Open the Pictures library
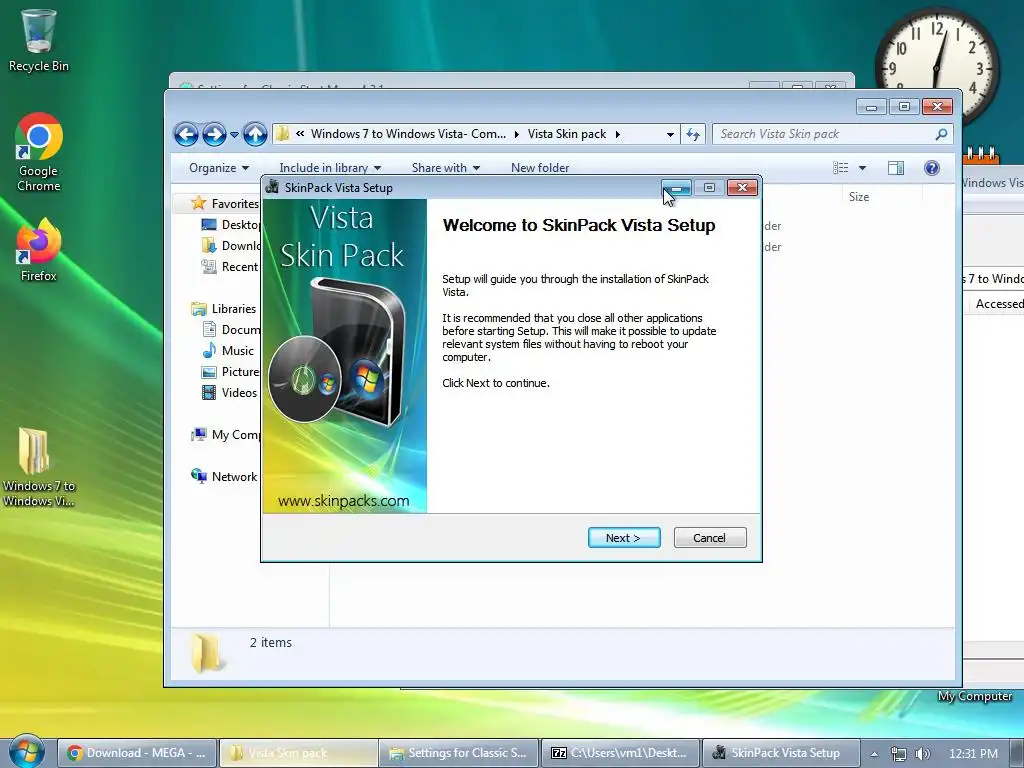Screen dimensions: 1024x768 pyautogui.click(x=231, y=372)
